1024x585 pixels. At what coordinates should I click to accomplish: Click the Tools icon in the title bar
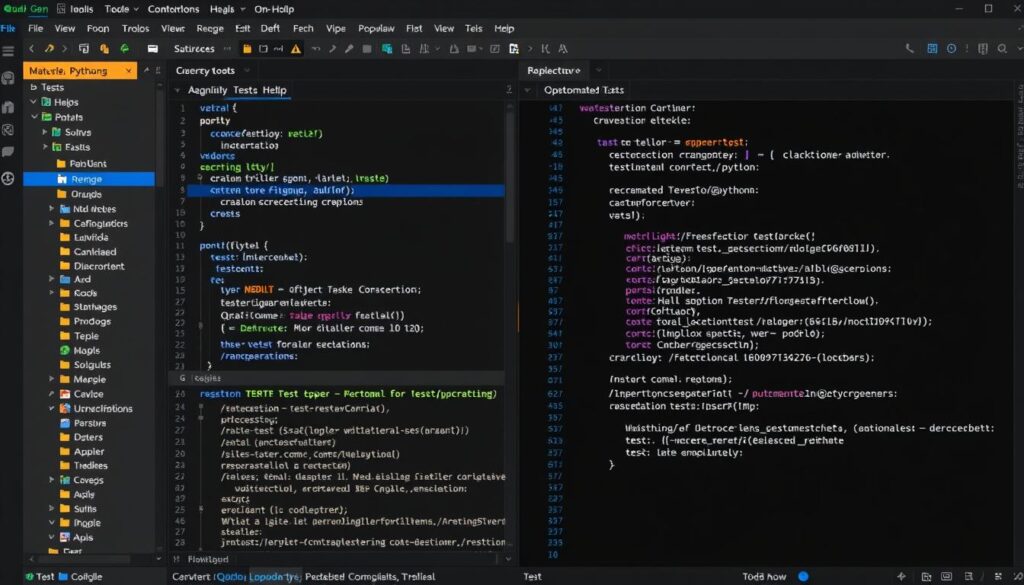click(x=61, y=9)
